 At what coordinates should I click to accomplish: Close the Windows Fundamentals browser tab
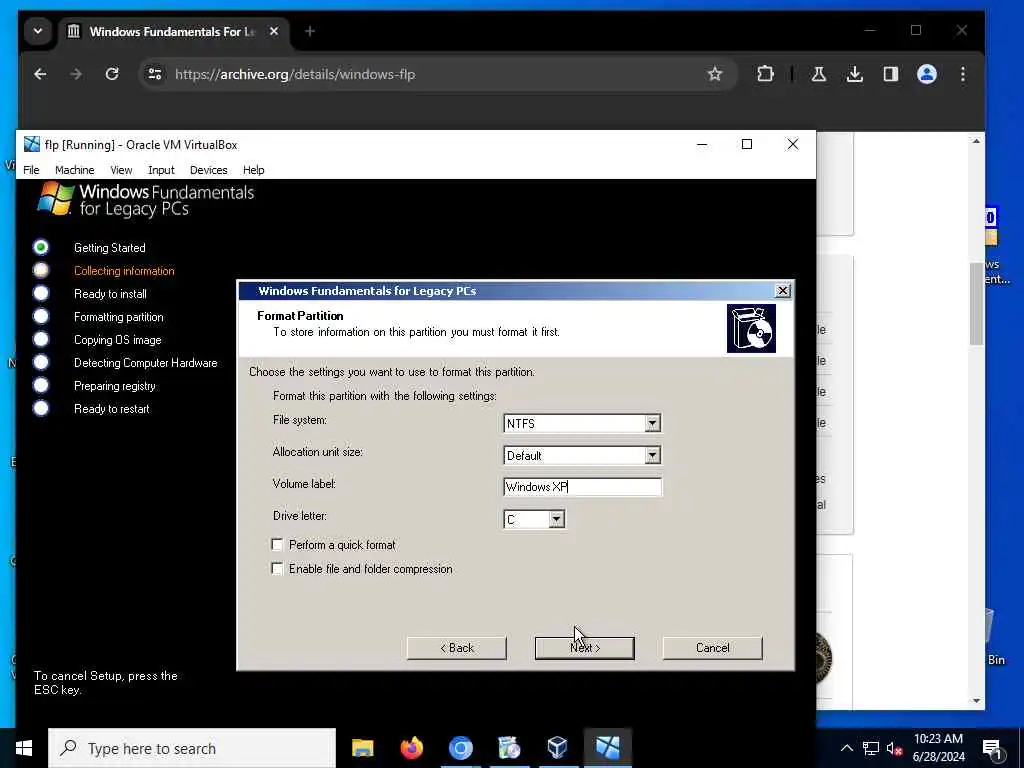[x=274, y=31]
